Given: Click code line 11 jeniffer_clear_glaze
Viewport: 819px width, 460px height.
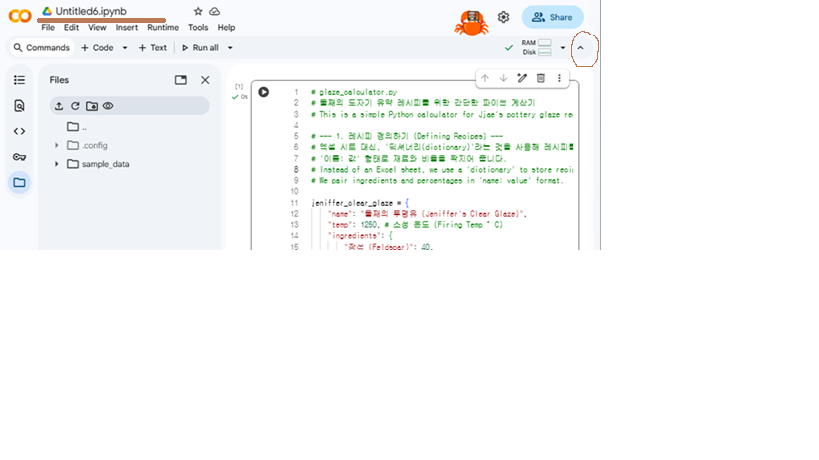Looking at the screenshot, I should pos(360,203).
